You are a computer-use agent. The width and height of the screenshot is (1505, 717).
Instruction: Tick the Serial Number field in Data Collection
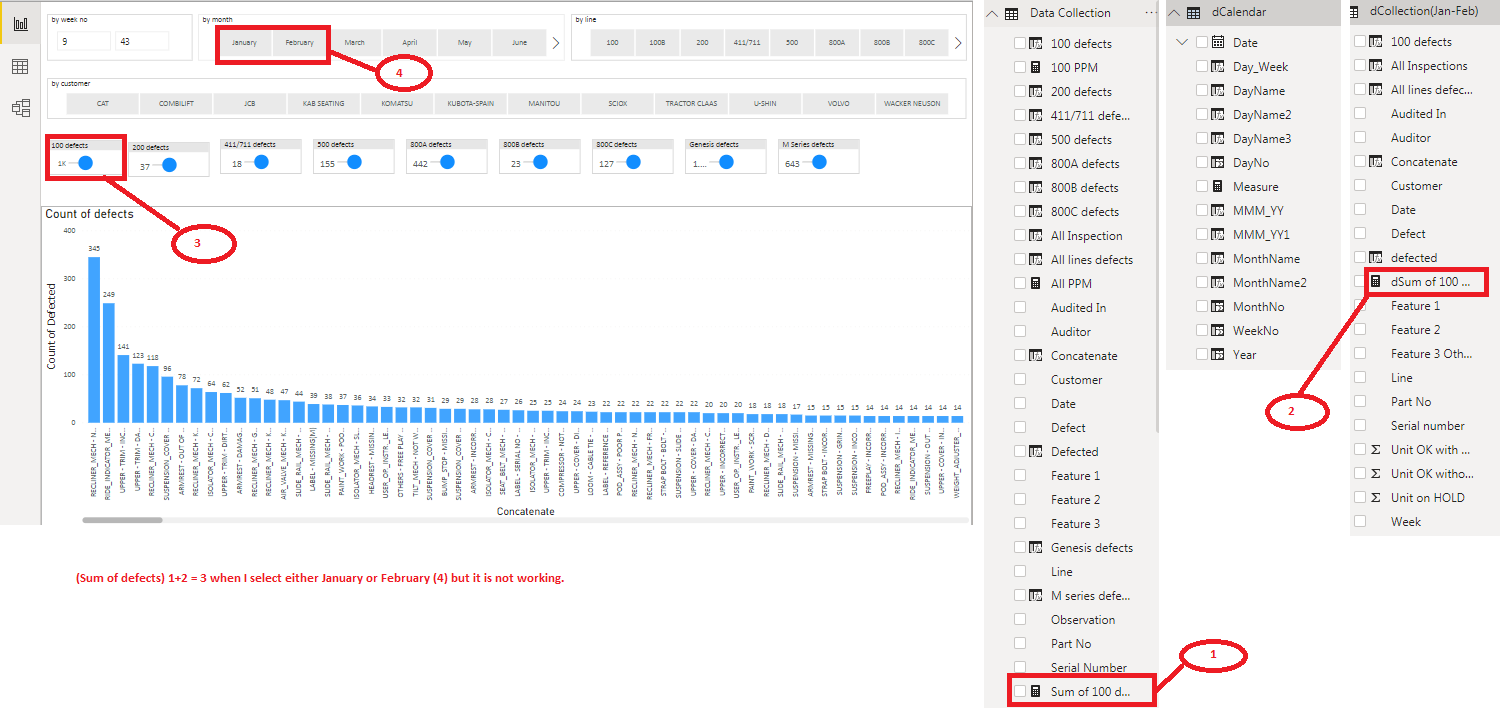(x=1019, y=667)
